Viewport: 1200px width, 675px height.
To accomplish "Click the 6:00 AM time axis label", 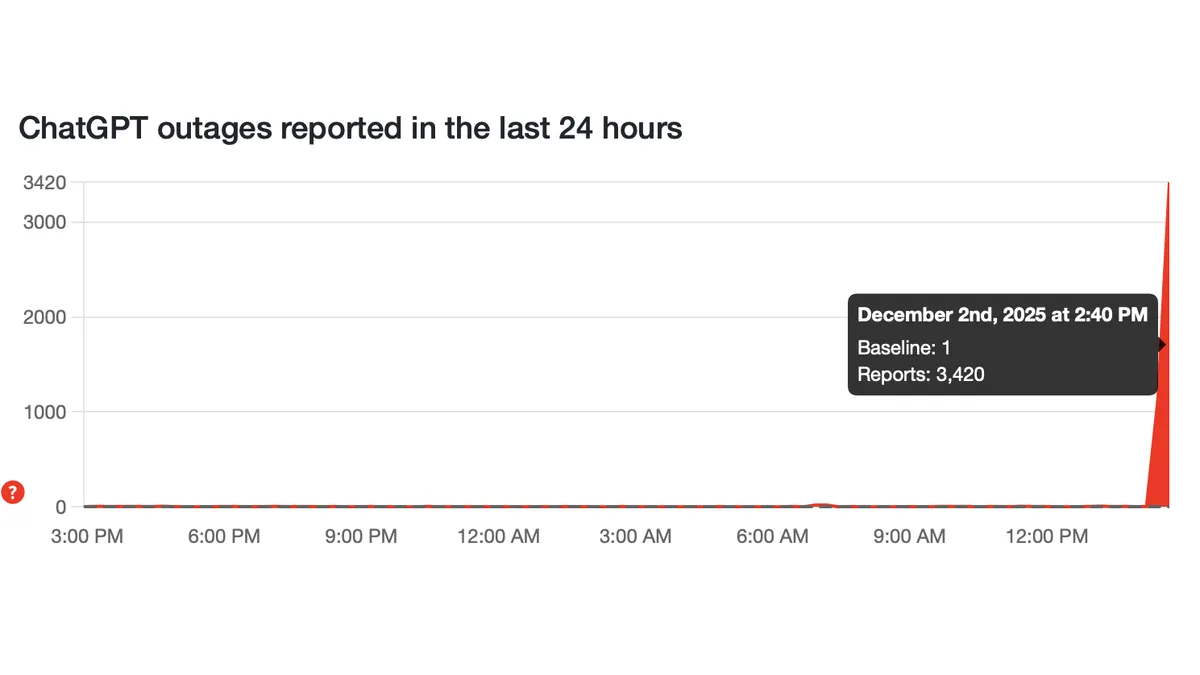I will (772, 537).
